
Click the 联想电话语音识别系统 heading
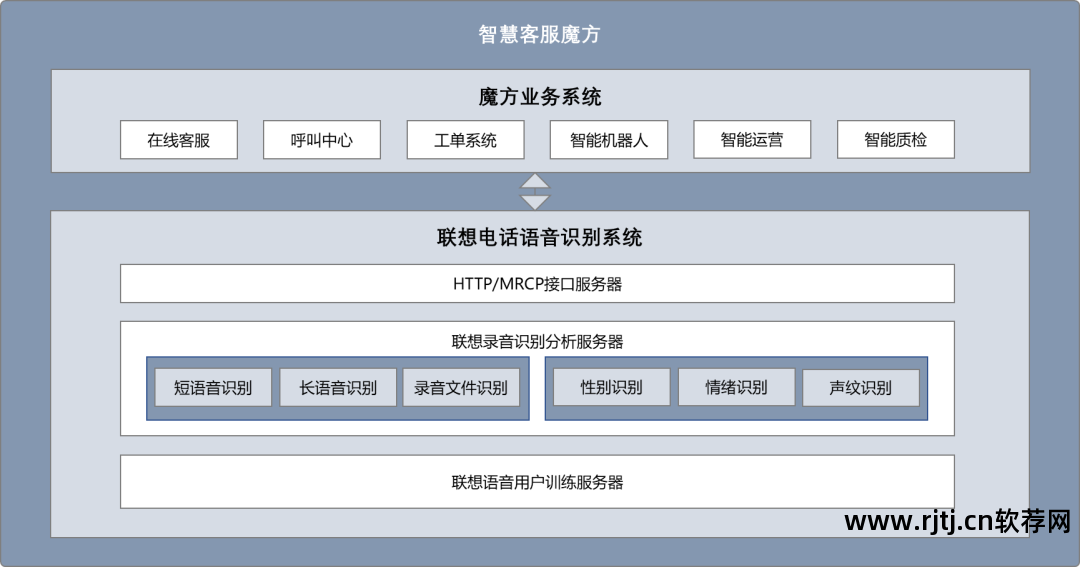coord(540,237)
